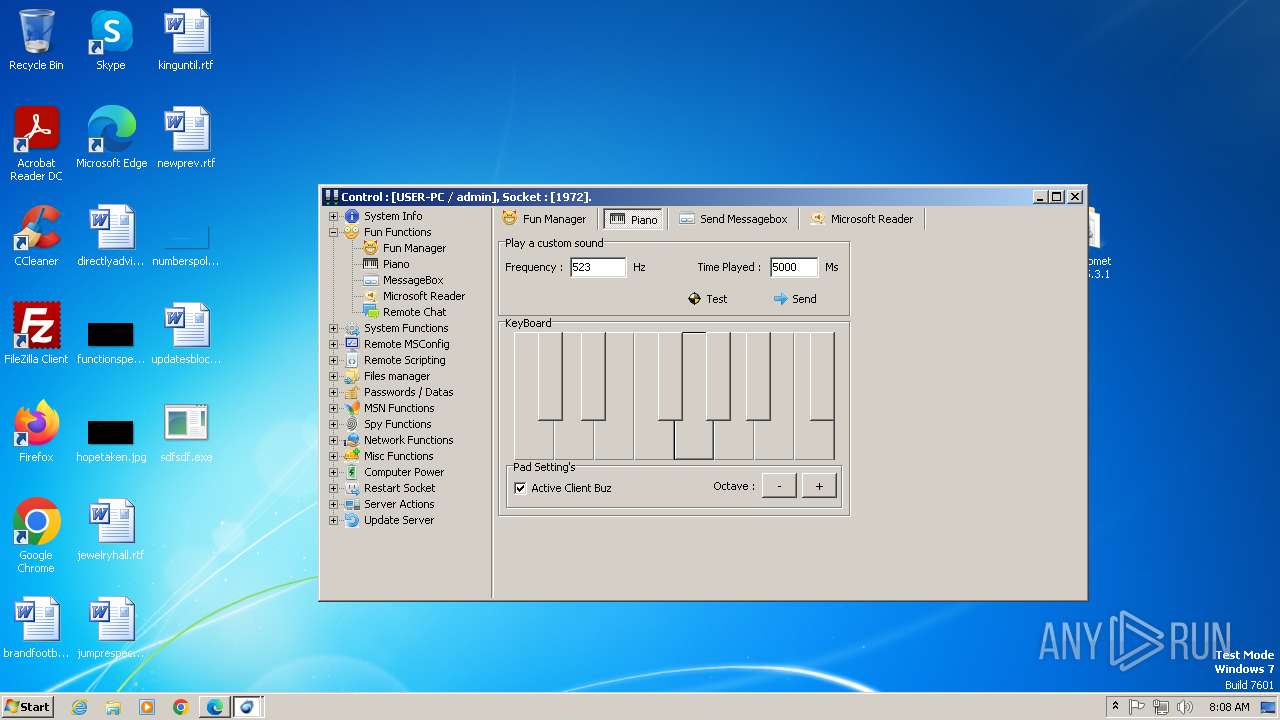Expand the Network Functions node
The height and width of the screenshot is (720, 1280).
point(334,440)
